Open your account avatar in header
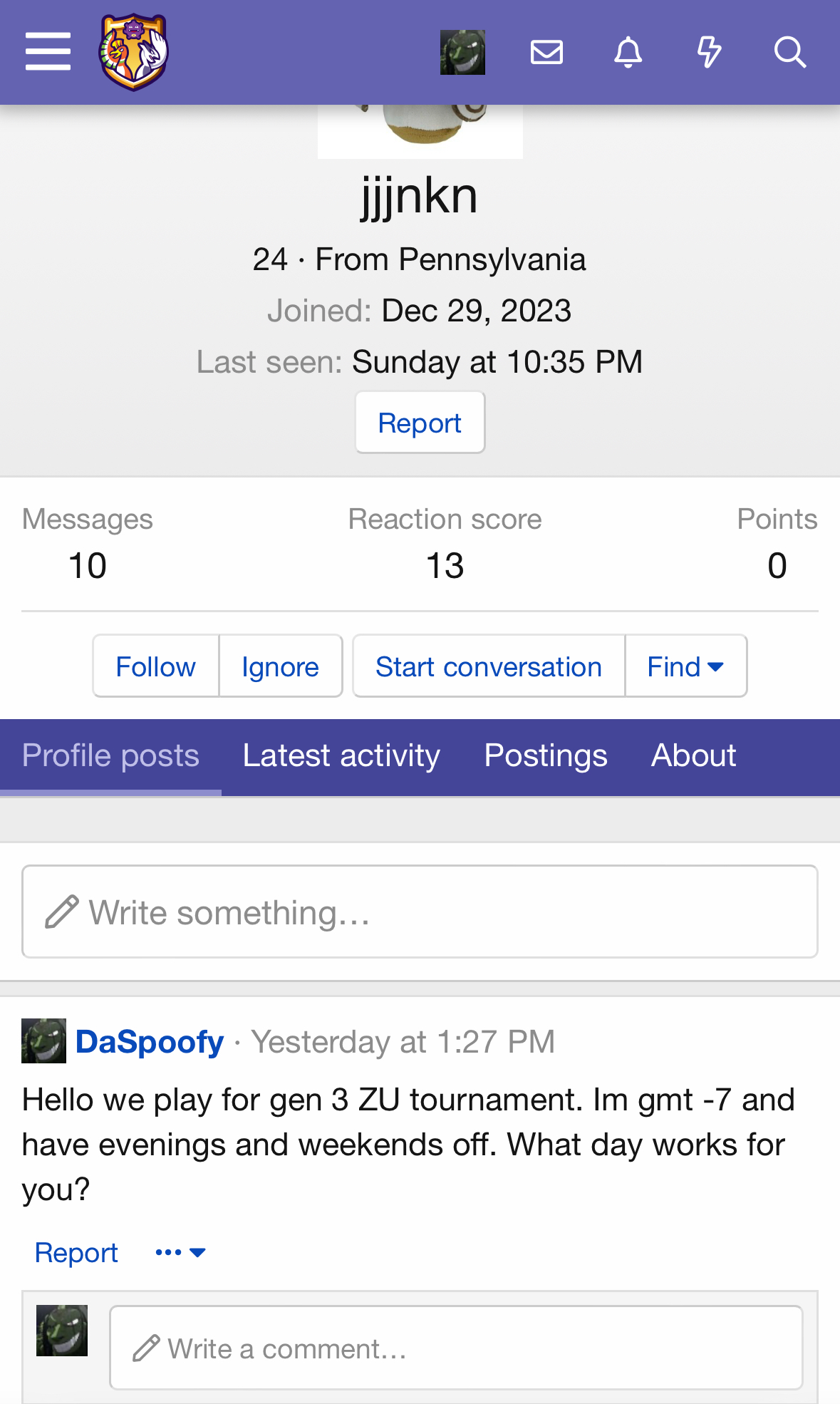Image resolution: width=840 pixels, height=1404 pixels. pyautogui.click(x=462, y=52)
